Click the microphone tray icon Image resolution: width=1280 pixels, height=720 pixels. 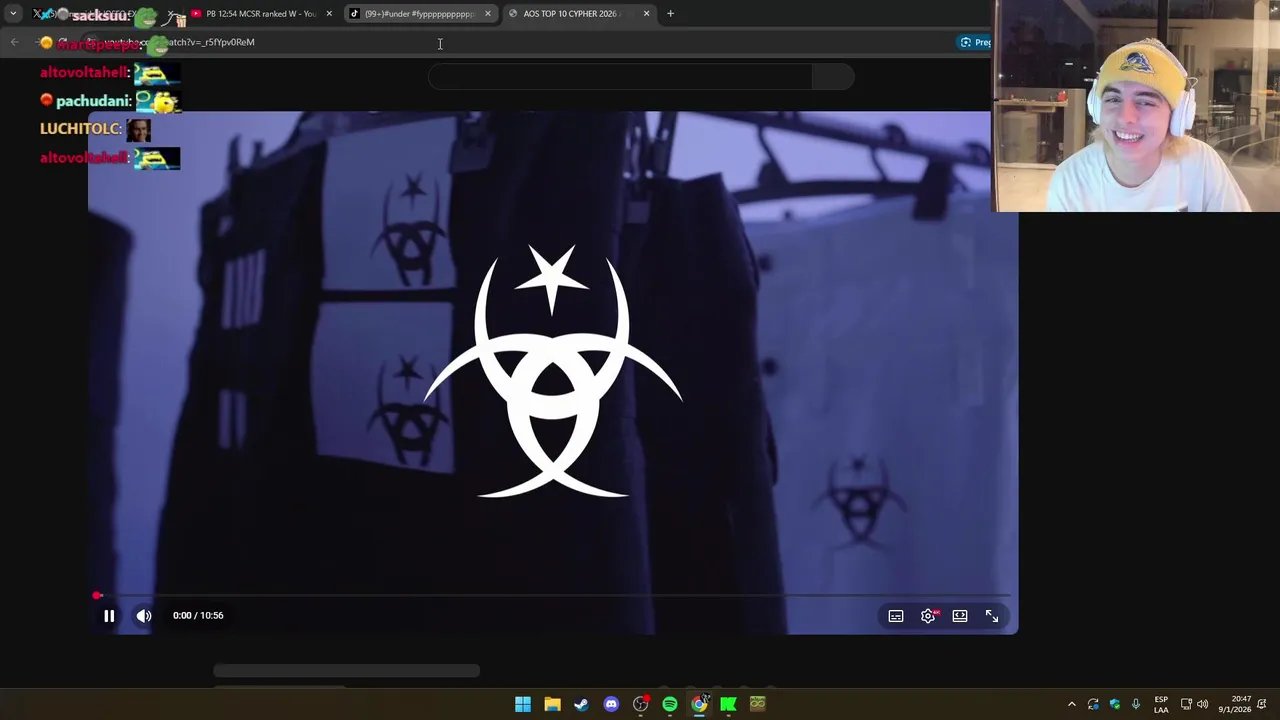(1136, 704)
